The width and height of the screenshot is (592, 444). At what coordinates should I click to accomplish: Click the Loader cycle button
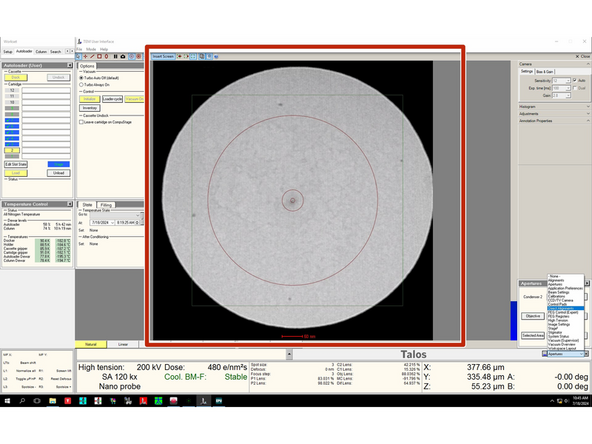113,99
